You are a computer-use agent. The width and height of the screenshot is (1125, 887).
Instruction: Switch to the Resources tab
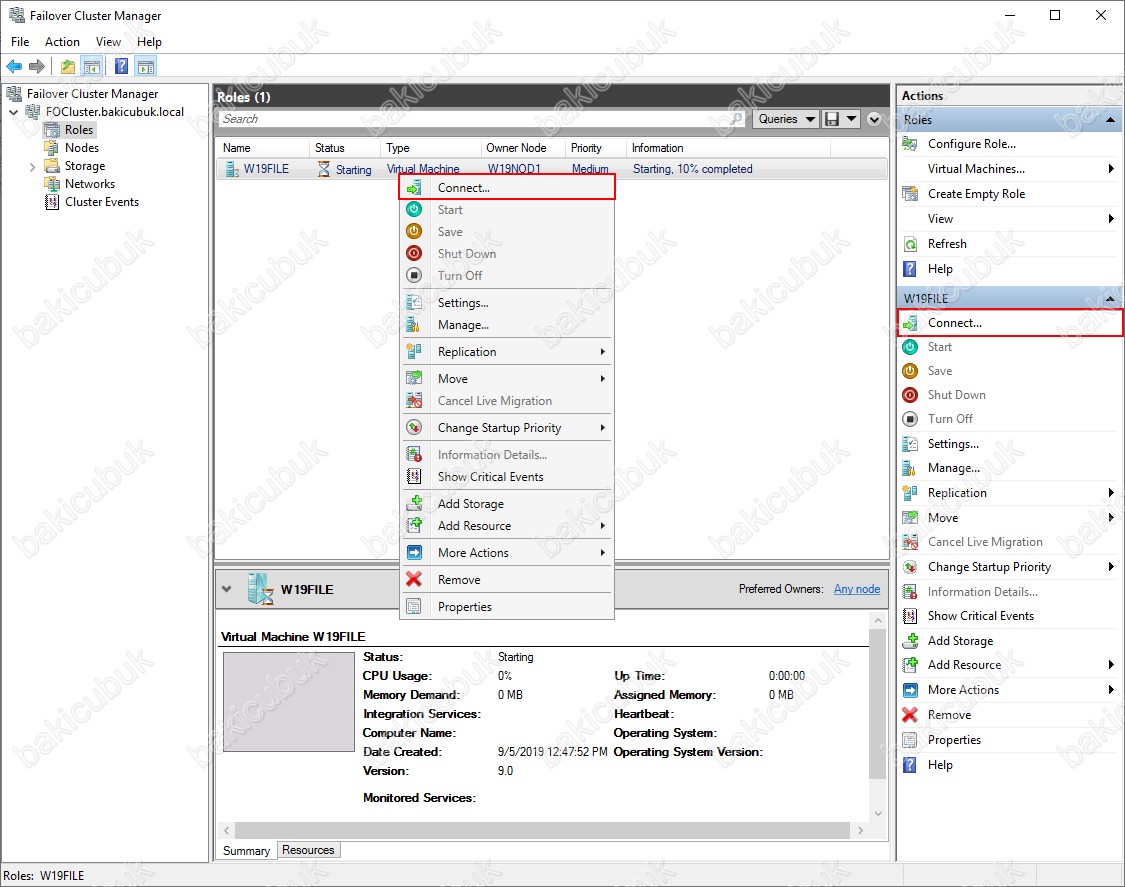[308, 850]
